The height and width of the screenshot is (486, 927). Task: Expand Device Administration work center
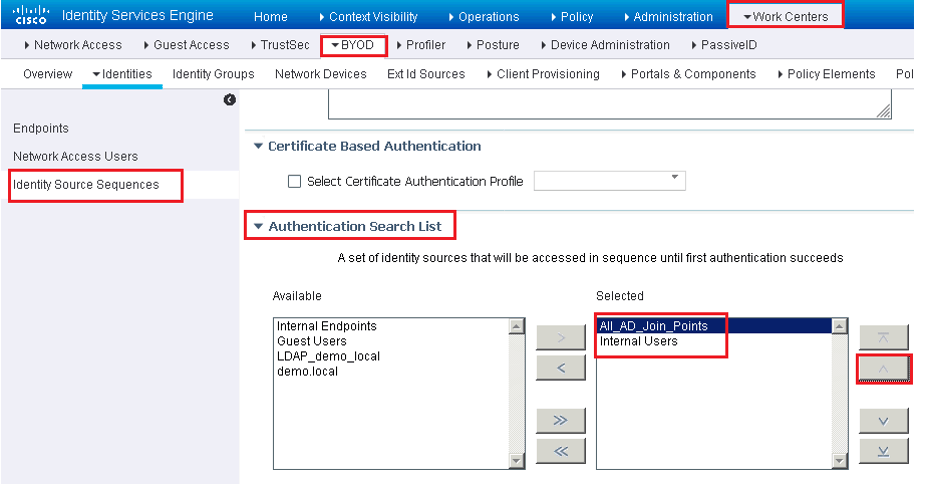(605, 45)
